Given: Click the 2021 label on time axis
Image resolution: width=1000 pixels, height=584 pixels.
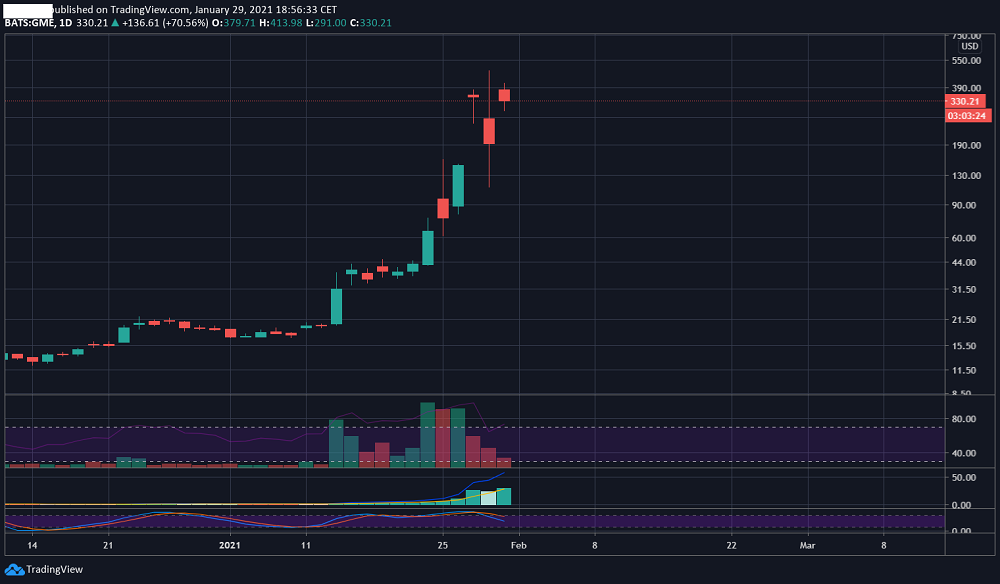Looking at the screenshot, I should pyautogui.click(x=230, y=546).
